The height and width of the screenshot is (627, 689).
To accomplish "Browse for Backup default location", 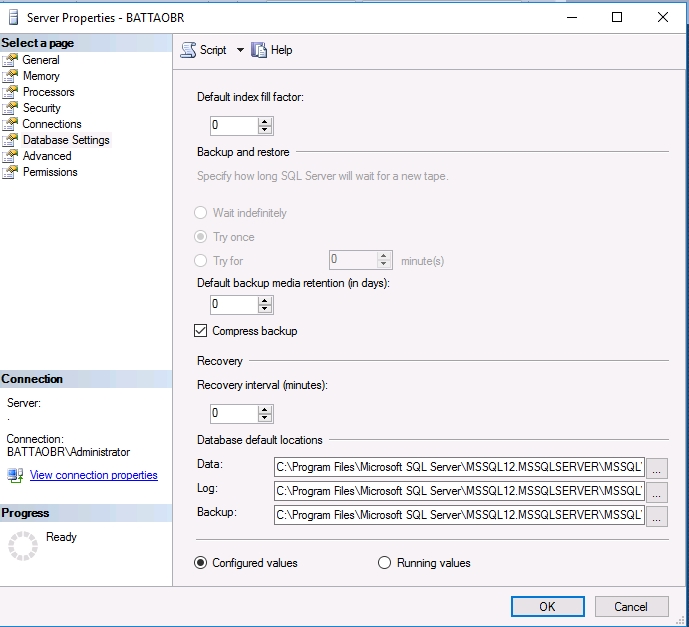I will pyautogui.click(x=656, y=516).
